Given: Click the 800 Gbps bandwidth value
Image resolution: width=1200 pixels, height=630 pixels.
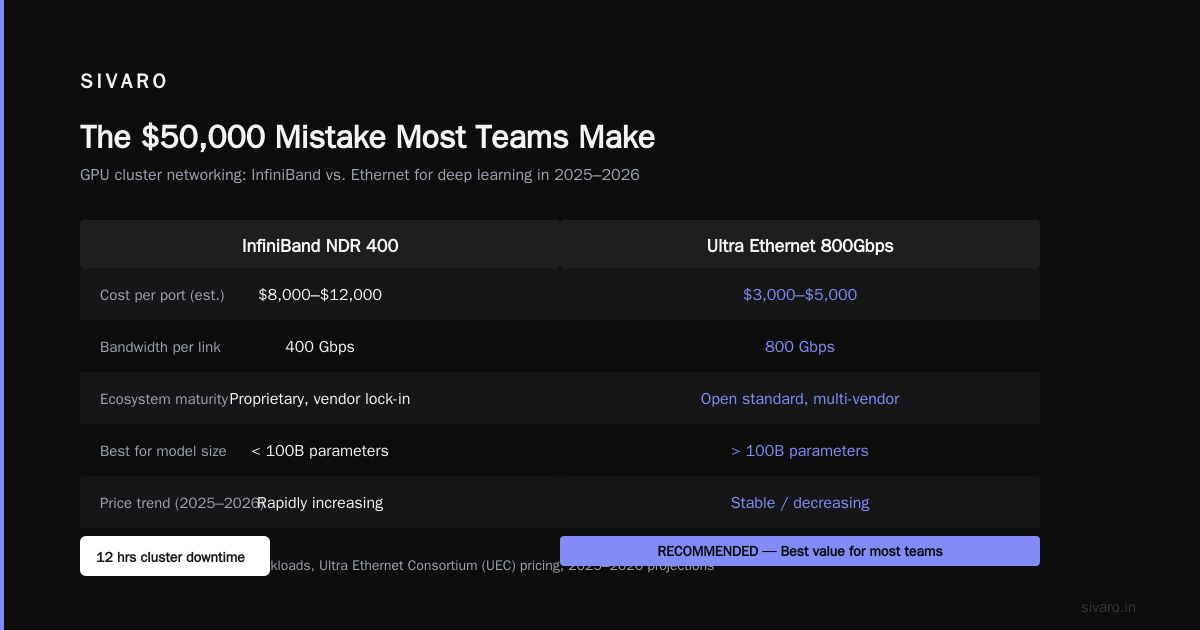Looking at the screenshot, I should pos(800,347).
